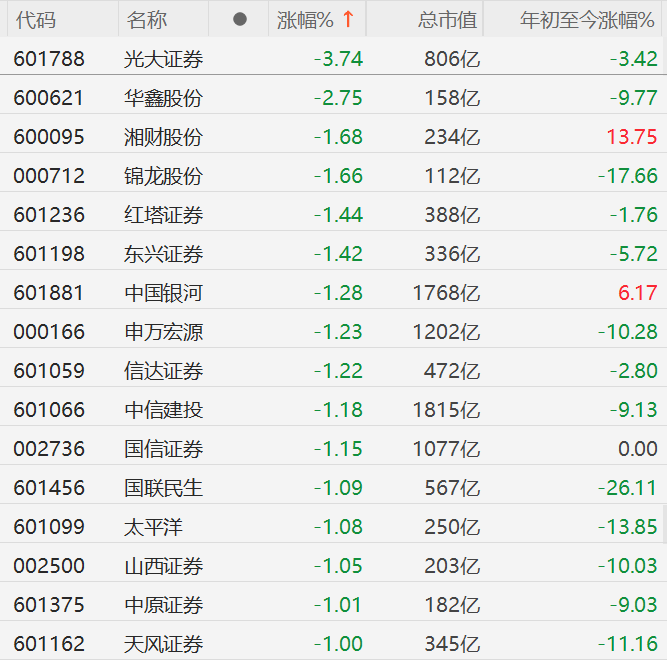667x660 pixels.
Task: Click -17.66 year-to-date value
Action: pos(628,176)
